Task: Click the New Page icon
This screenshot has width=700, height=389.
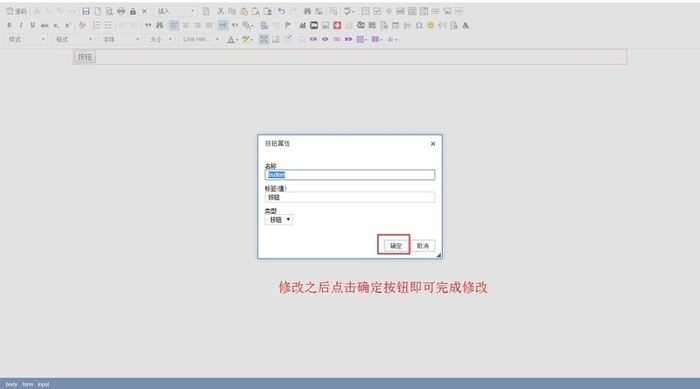Action: 97,11
